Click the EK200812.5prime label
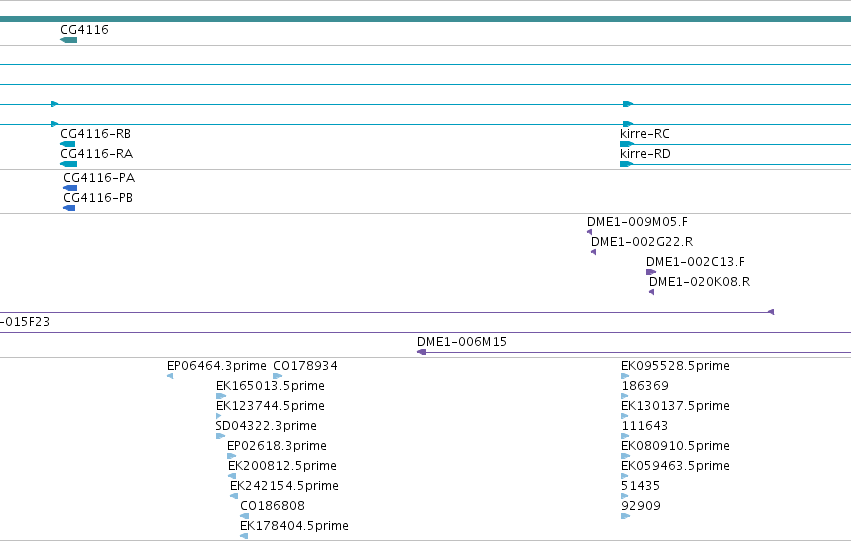This screenshot has width=851, height=541. [282, 466]
